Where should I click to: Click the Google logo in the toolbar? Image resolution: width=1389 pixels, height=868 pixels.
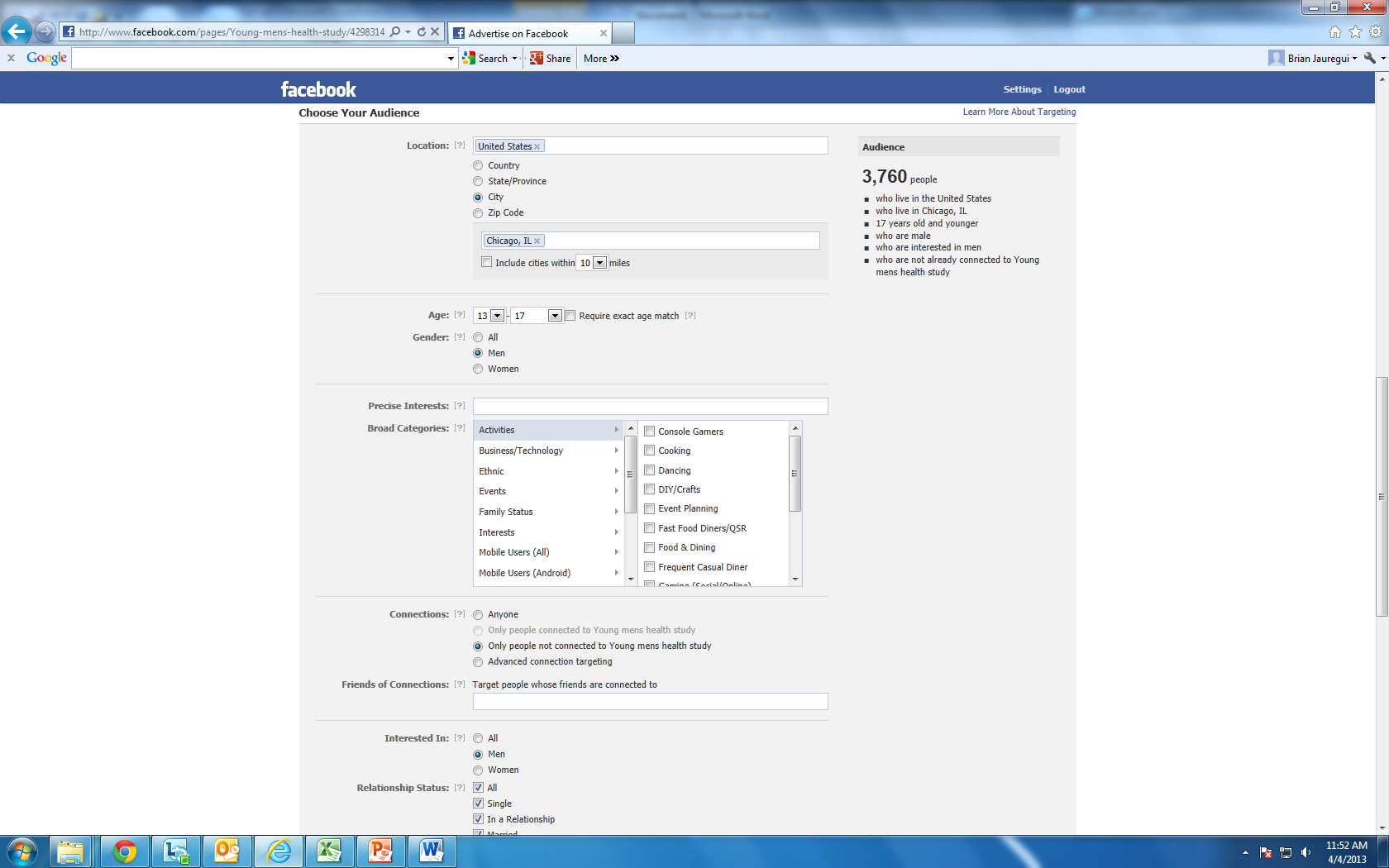tap(46, 58)
